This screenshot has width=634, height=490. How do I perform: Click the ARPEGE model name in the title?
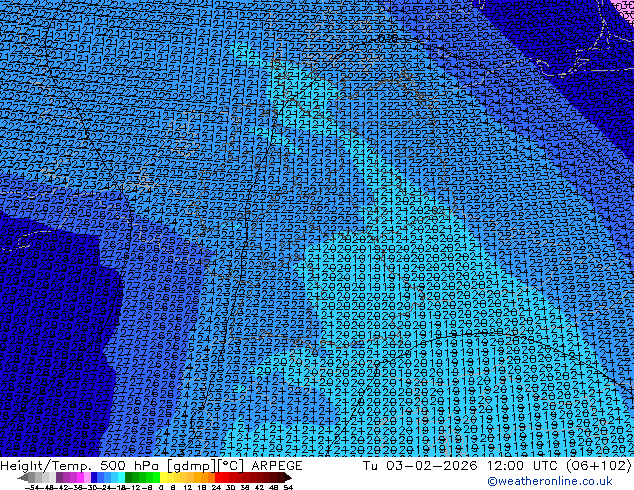point(277,465)
